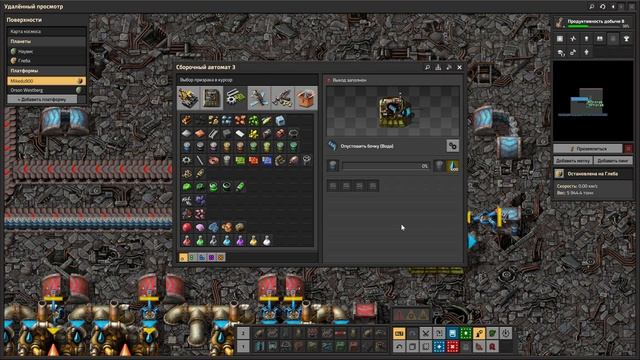This screenshot has width=640, height=360.
Task: Choose the green electronic circuit recipe
Action: point(240,160)
